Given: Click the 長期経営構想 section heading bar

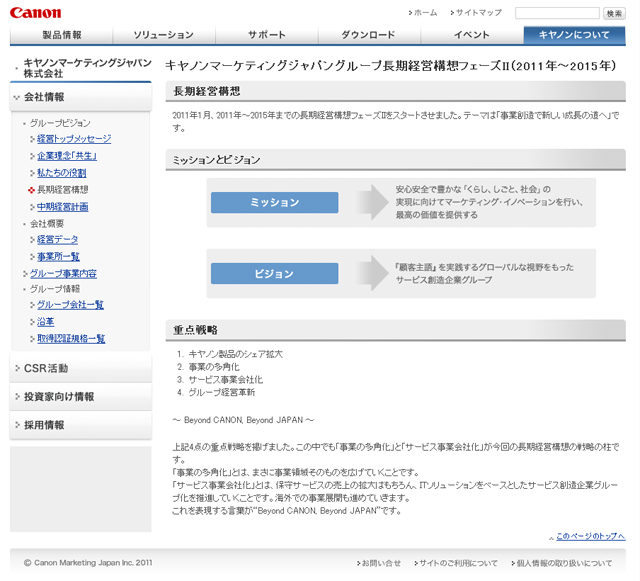Looking at the screenshot, I should click(x=396, y=91).
